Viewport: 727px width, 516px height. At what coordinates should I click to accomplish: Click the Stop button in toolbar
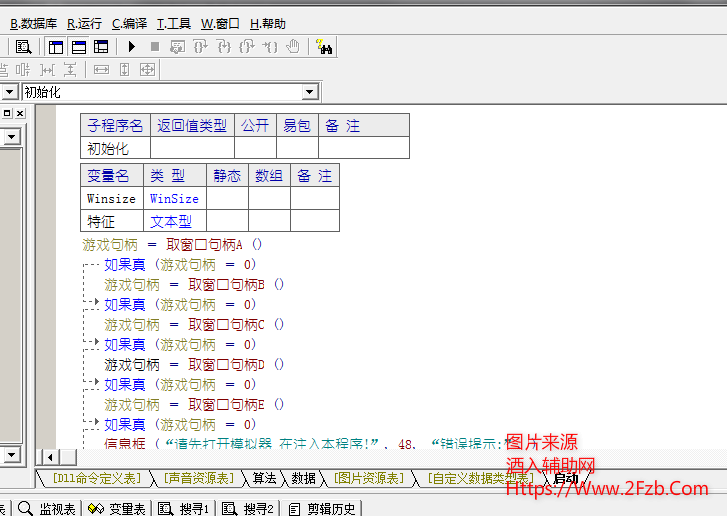154,46
